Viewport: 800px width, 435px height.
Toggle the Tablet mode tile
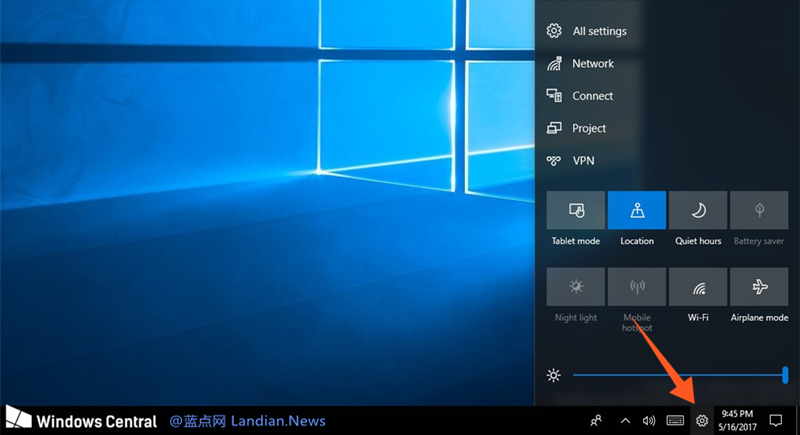click(576, 210)
